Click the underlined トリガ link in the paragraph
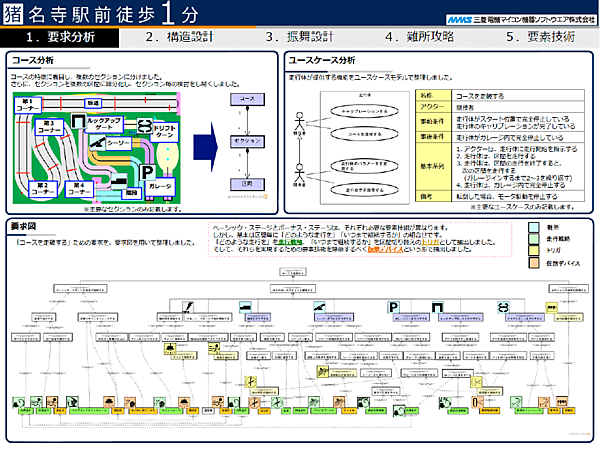This screenshot has height=450, width=600. click(430, 242)
